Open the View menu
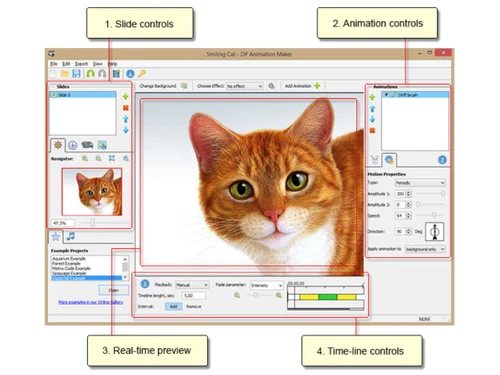This screenshot has width=500, height=375. [97, 64]
